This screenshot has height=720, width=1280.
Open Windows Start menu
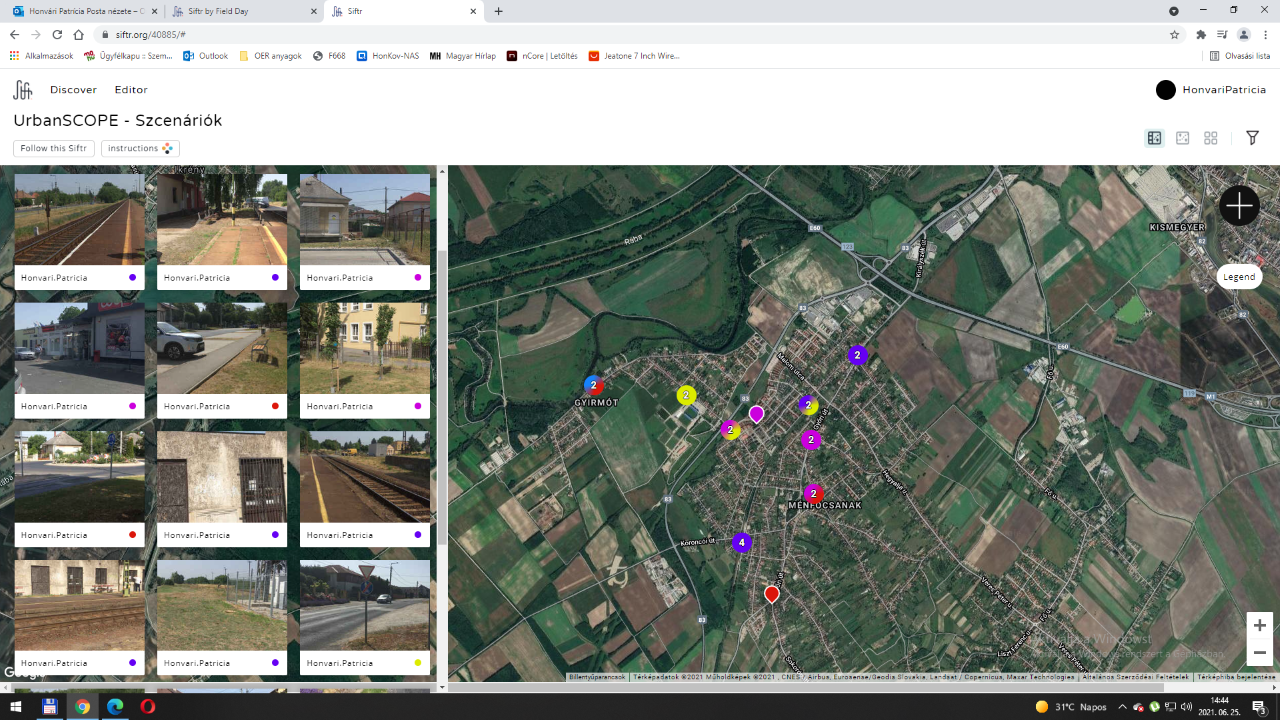coord(16,706)
